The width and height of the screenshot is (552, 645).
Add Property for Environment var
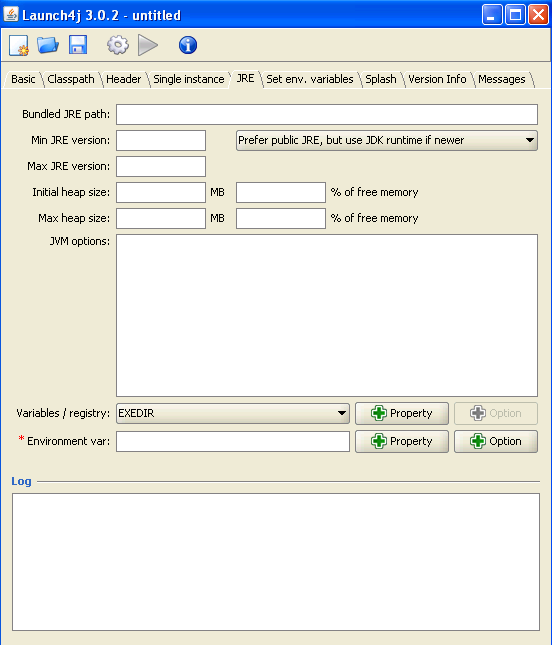402,441
